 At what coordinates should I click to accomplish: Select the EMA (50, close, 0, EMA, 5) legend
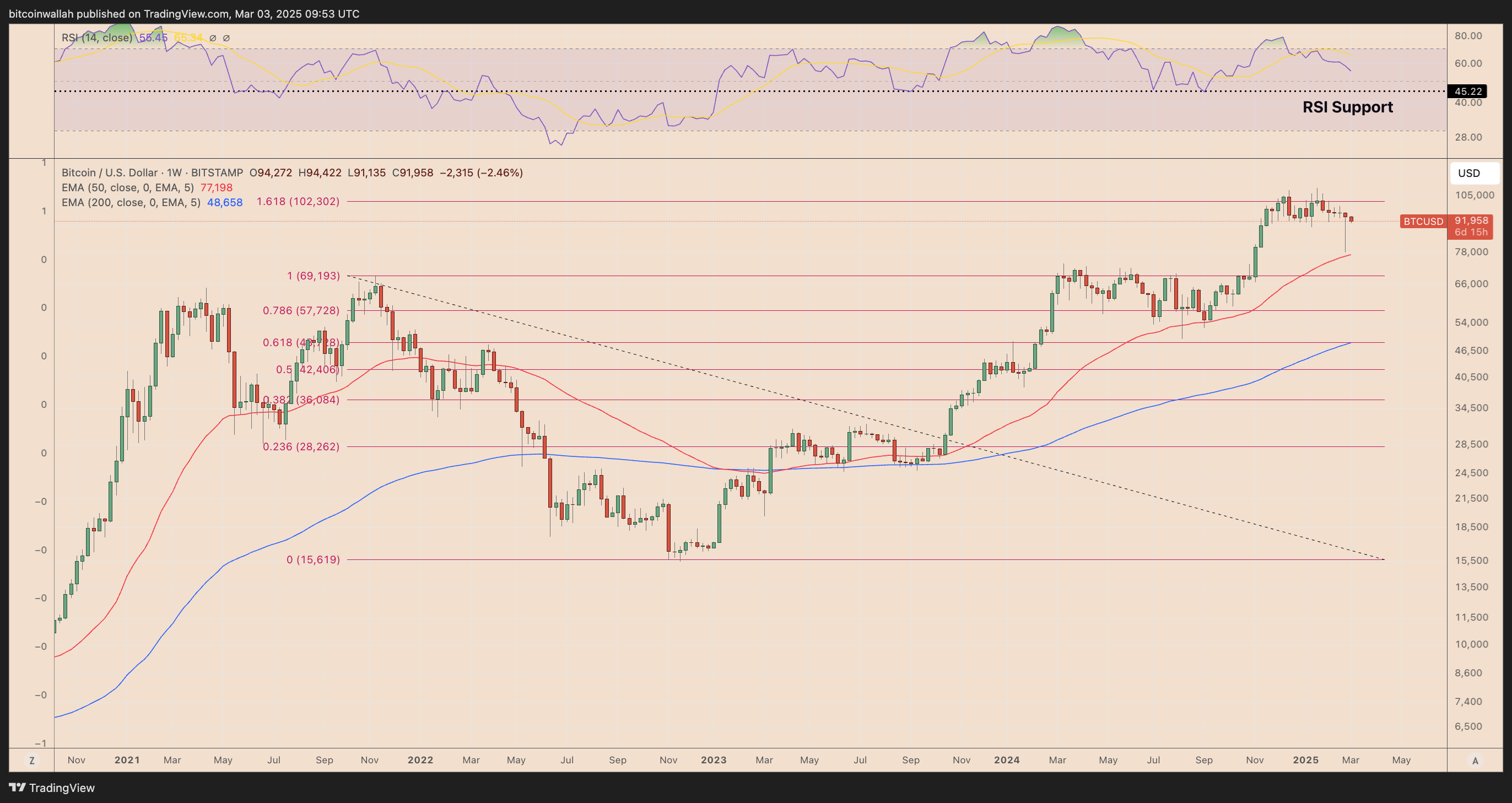(128, 187)
